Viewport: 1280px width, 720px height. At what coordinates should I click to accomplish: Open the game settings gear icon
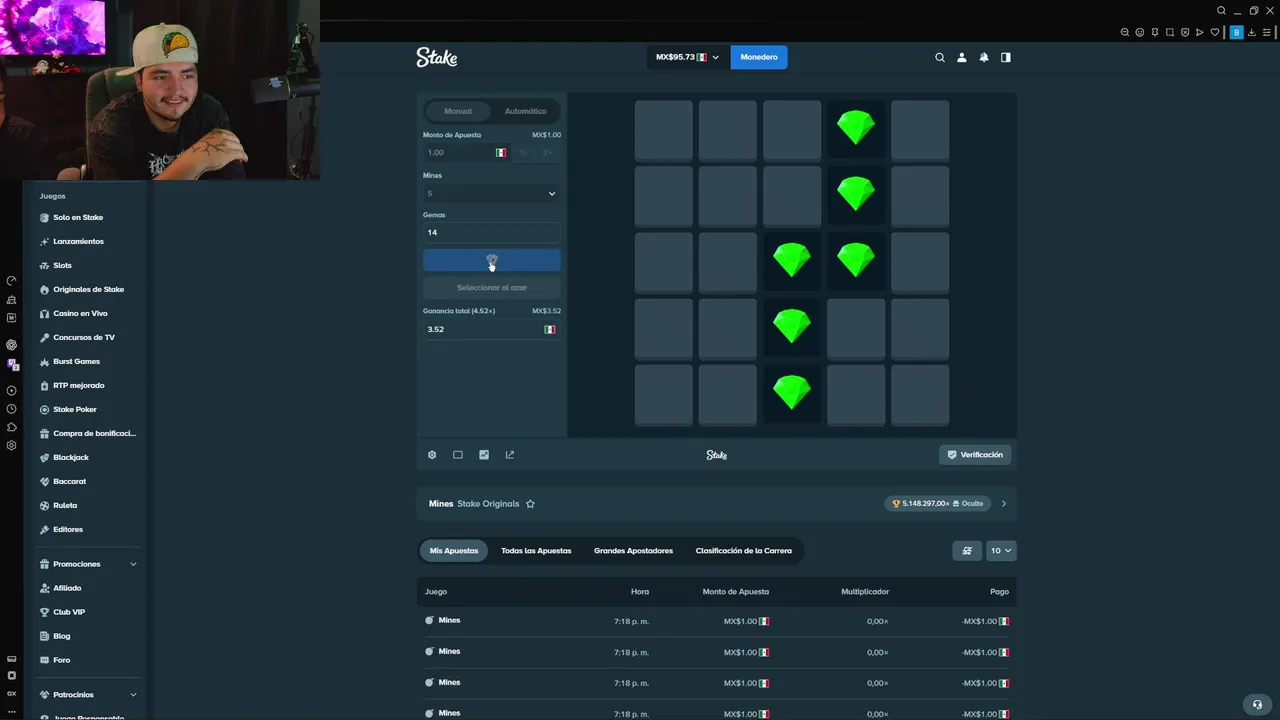[432, 455]
